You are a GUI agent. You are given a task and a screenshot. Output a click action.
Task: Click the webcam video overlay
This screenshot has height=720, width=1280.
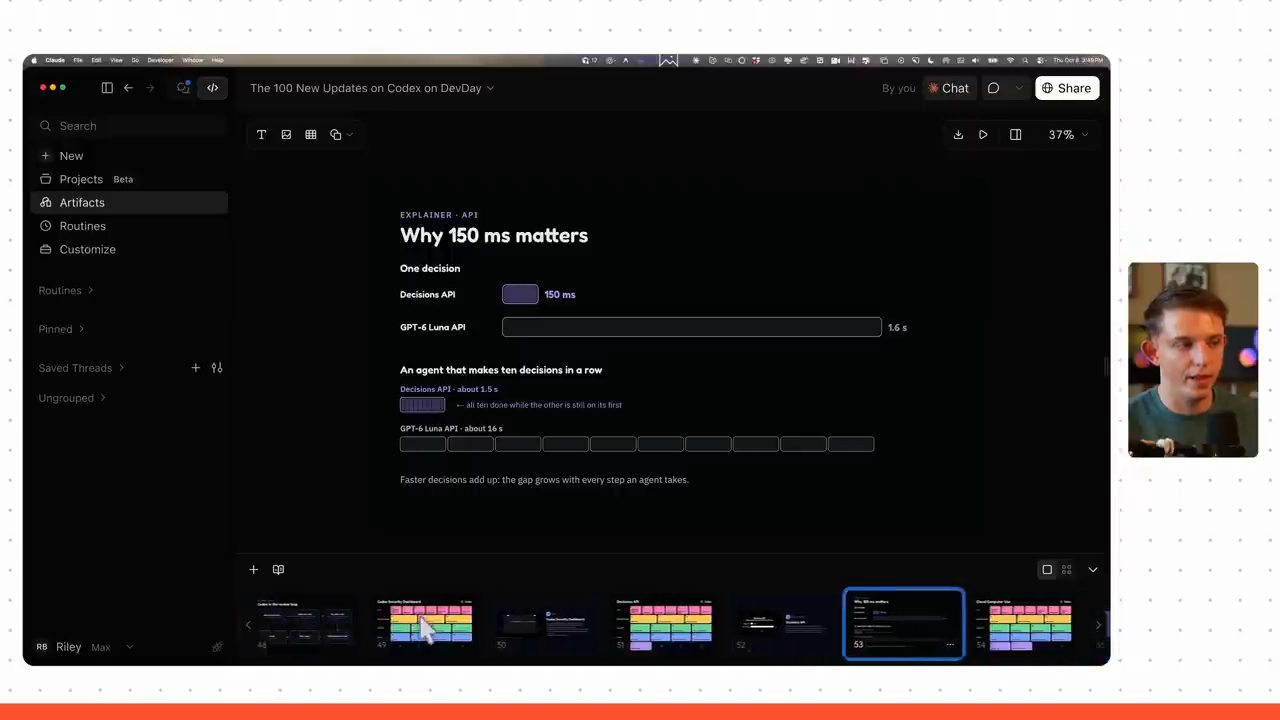pyautogui.click(x=1193, y=360)
